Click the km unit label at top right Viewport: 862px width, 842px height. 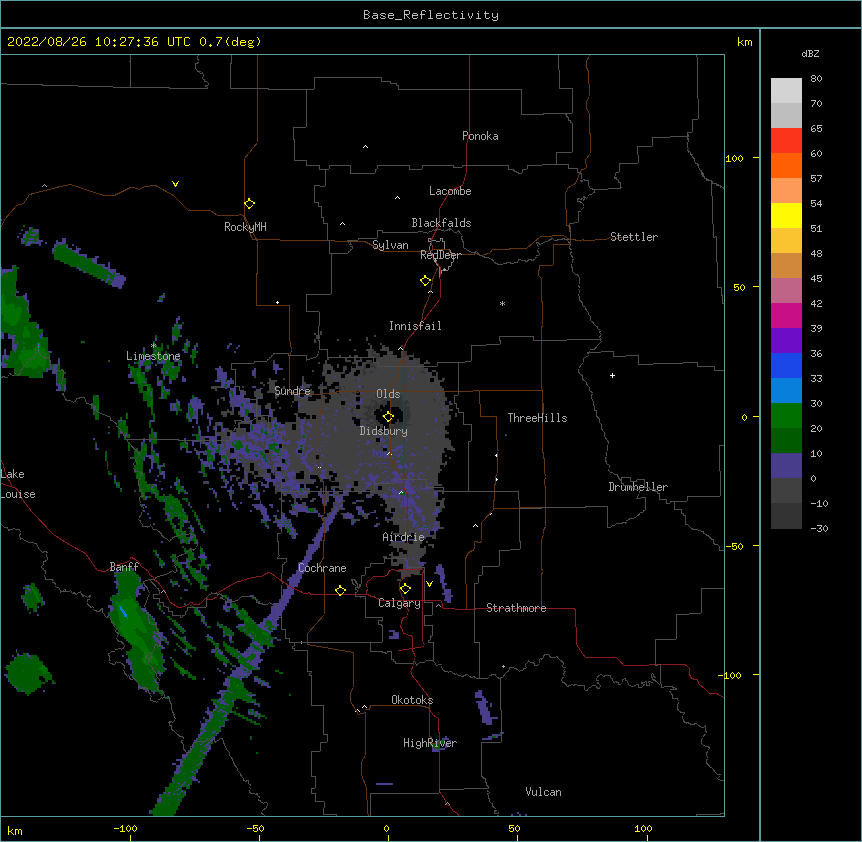coord(744,42)
